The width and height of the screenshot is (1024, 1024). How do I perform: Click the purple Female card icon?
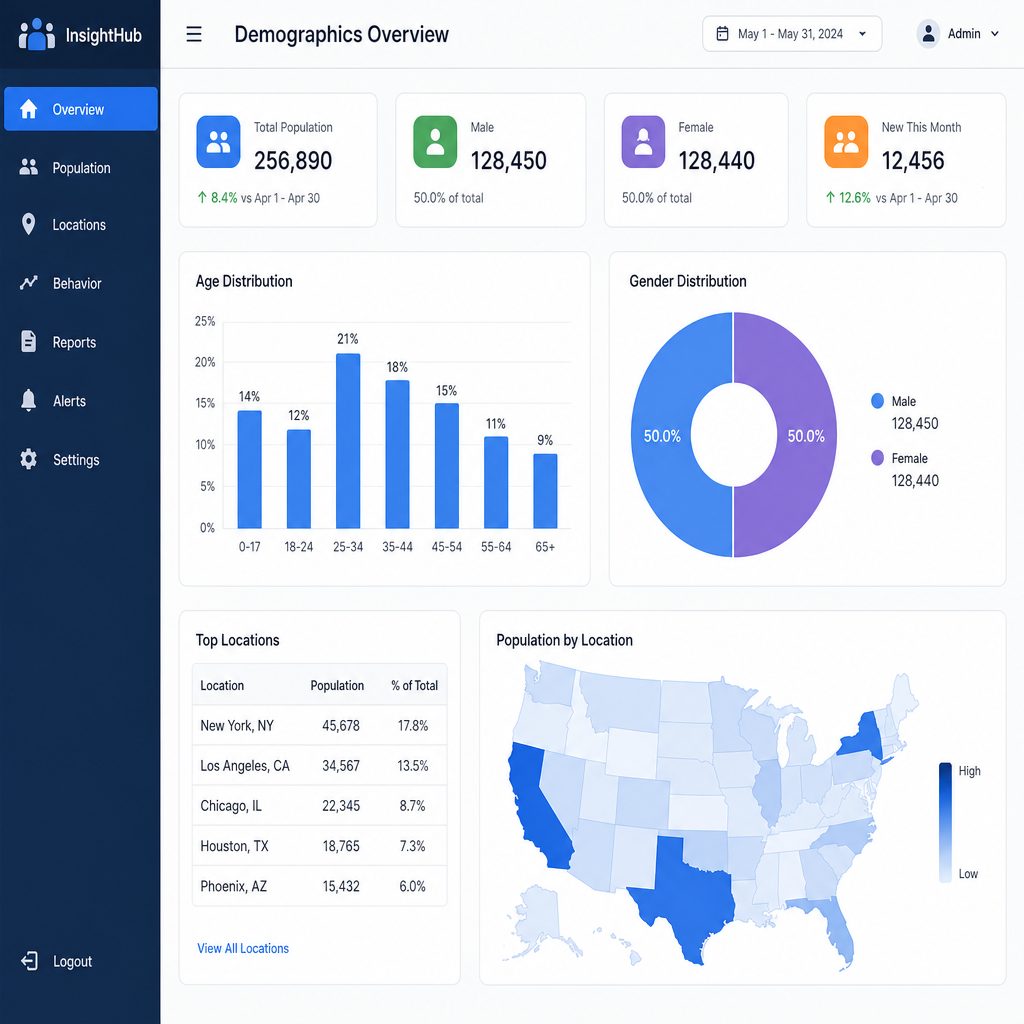[643, 142]
